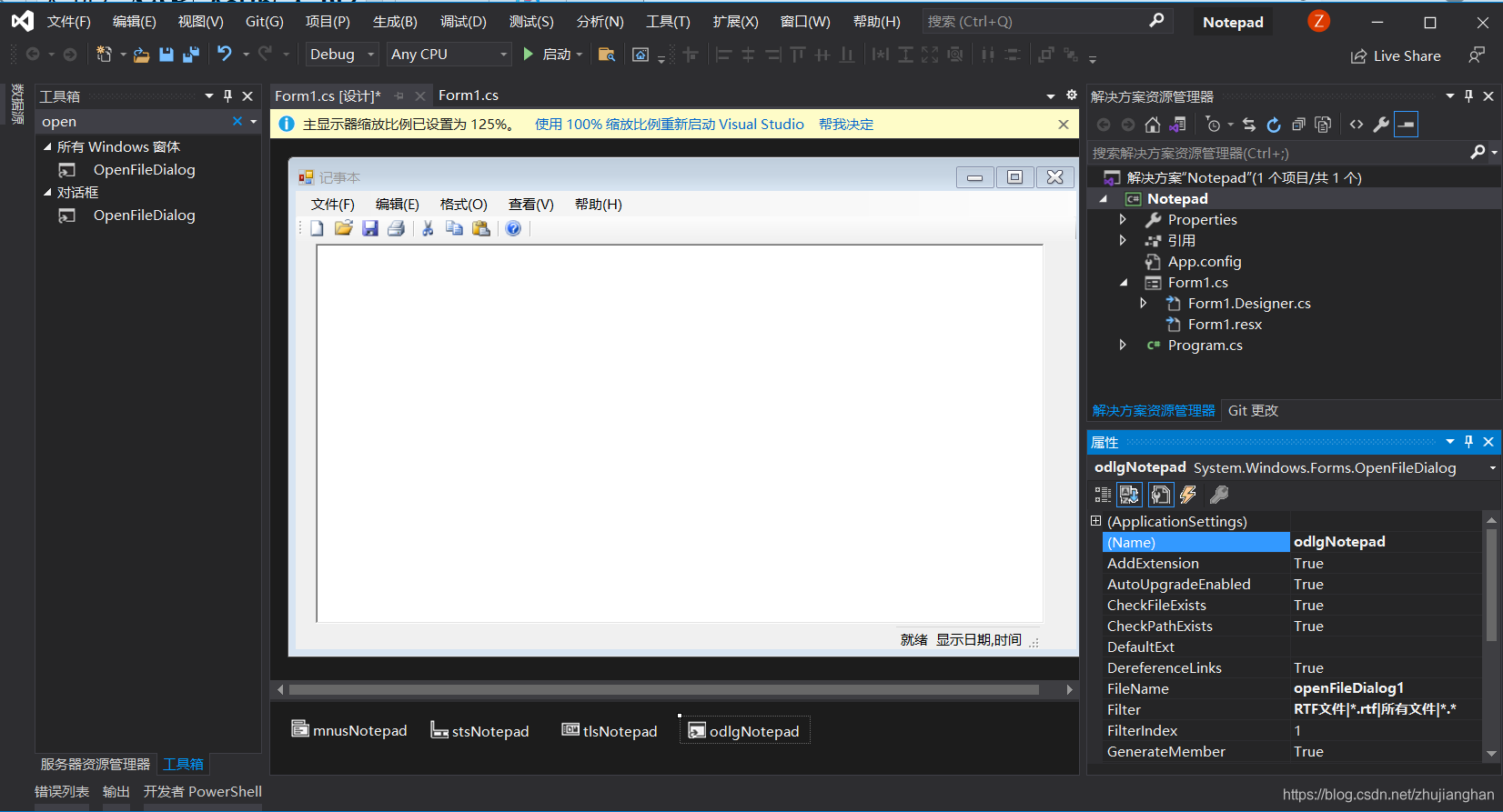Screen dimensions: 1503x812
Task: Toggle pin on the toolbox panel
Action: (227, 95)
